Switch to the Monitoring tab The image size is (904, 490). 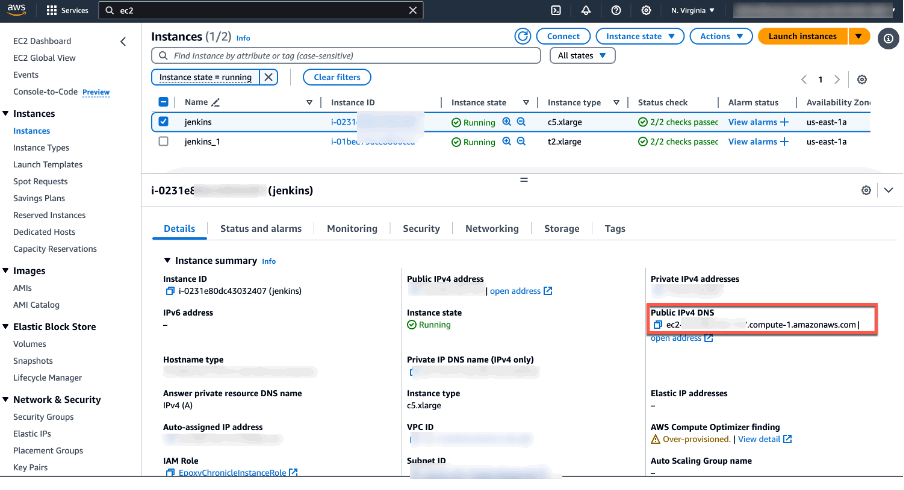point(352,229)
